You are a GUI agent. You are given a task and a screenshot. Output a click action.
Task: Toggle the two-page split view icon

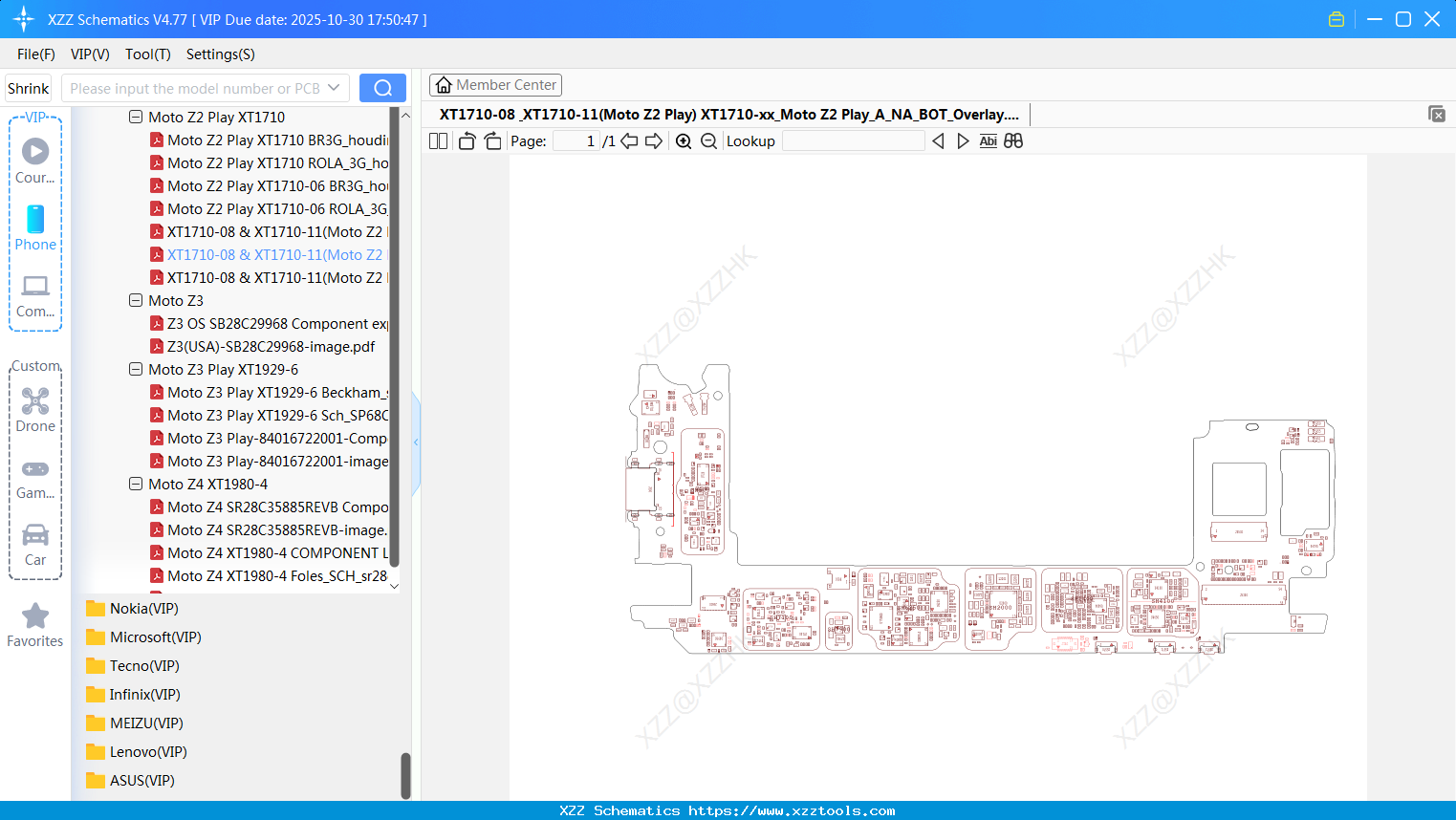click(x=438, y=140)
